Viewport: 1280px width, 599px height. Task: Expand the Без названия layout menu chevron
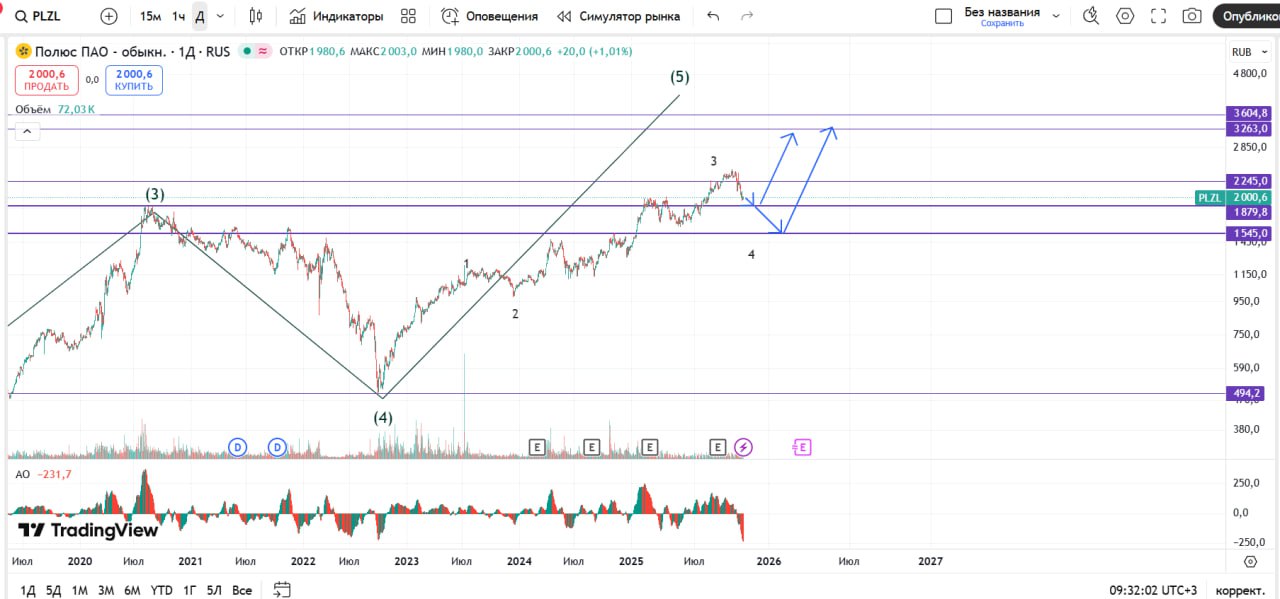(1056, 16)
